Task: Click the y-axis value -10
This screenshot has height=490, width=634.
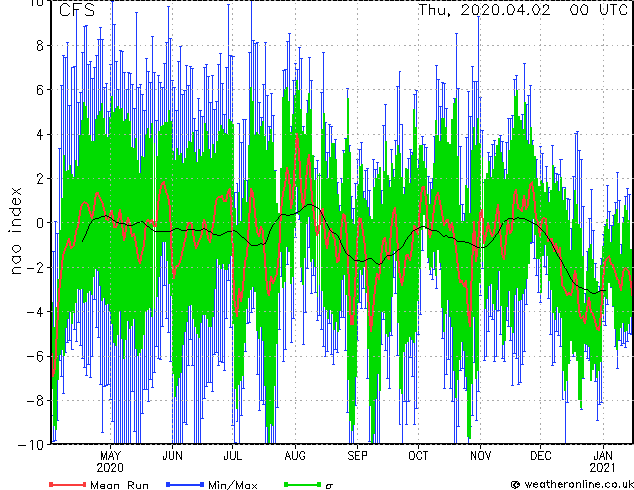Action: tap(31, 445)
